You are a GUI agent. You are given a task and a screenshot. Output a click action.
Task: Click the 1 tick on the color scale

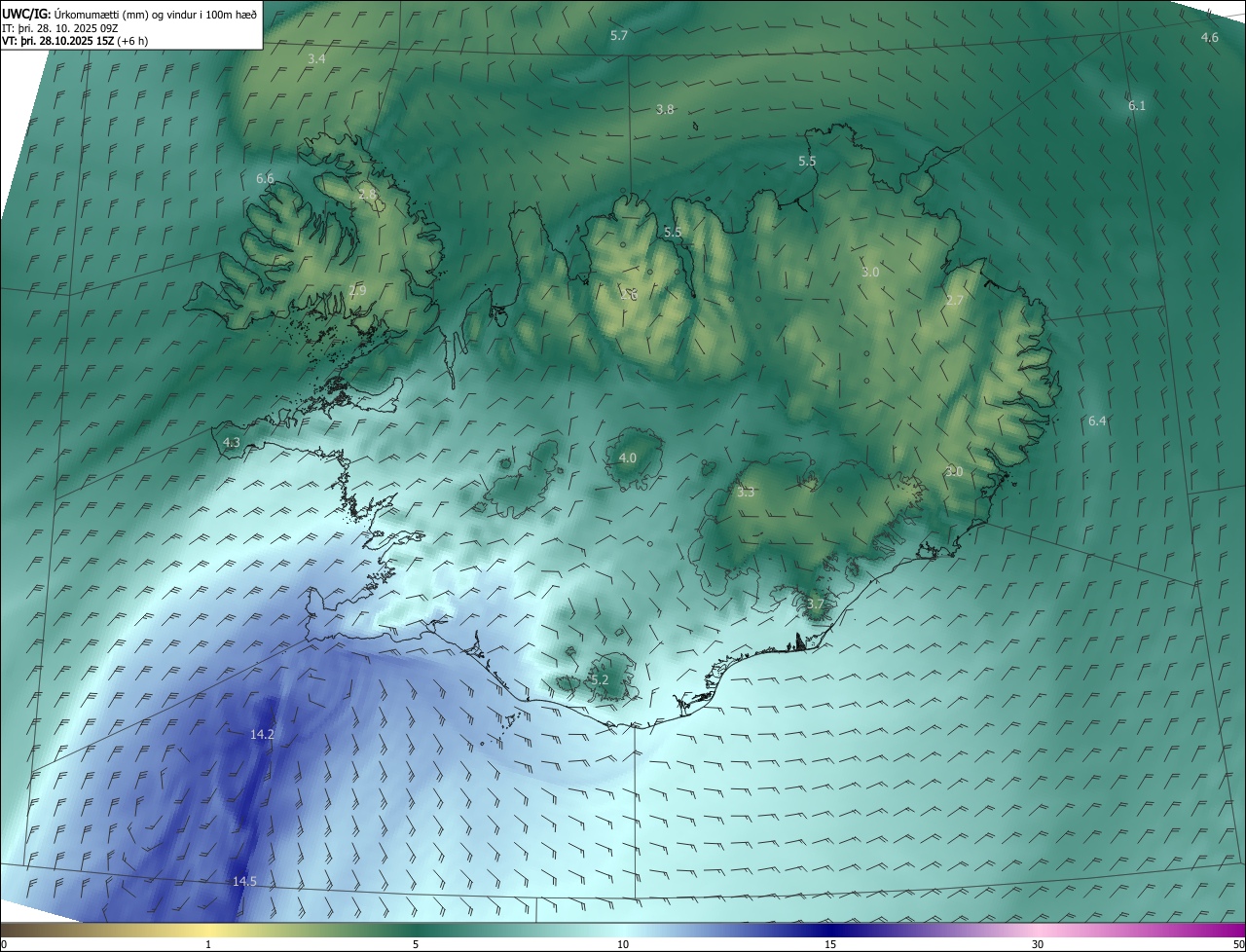pyautogui.click(x=208, y=944)
